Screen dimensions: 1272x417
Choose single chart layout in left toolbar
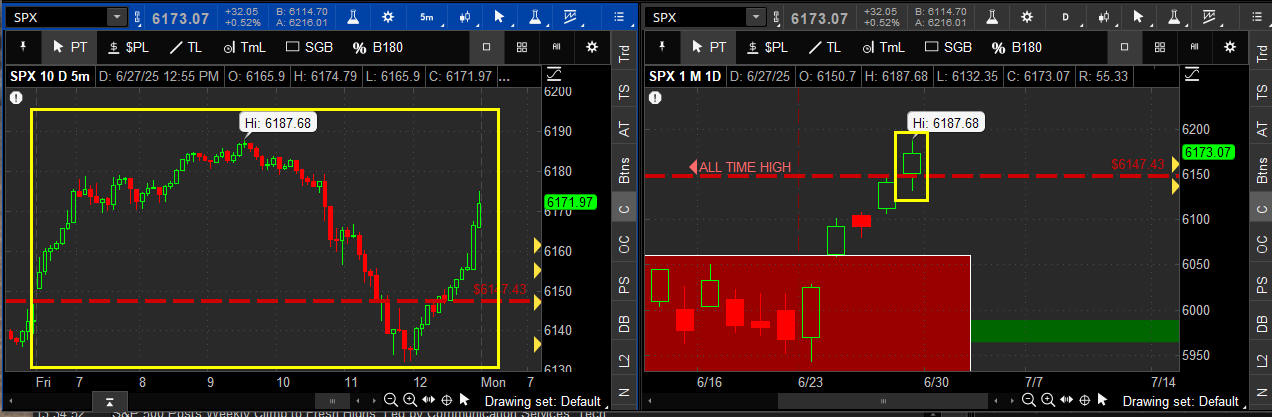pos(487,47)
